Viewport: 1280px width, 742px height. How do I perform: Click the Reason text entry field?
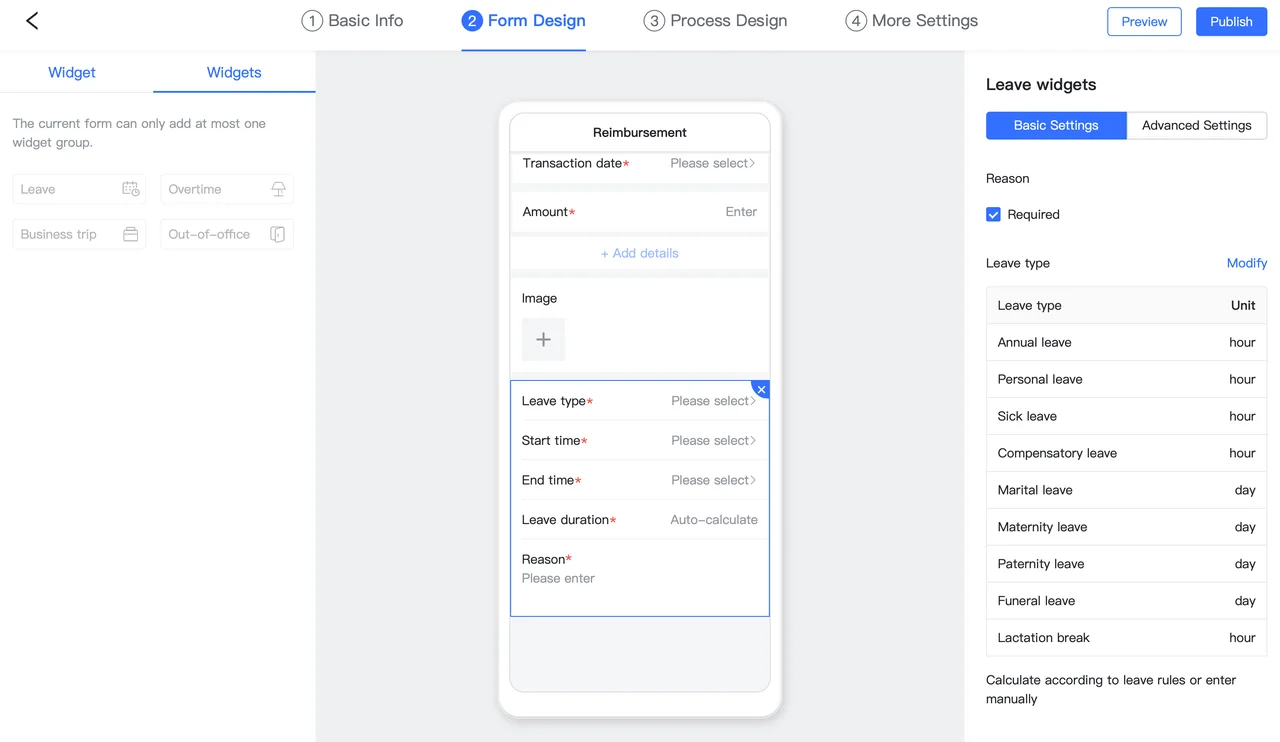640,579
